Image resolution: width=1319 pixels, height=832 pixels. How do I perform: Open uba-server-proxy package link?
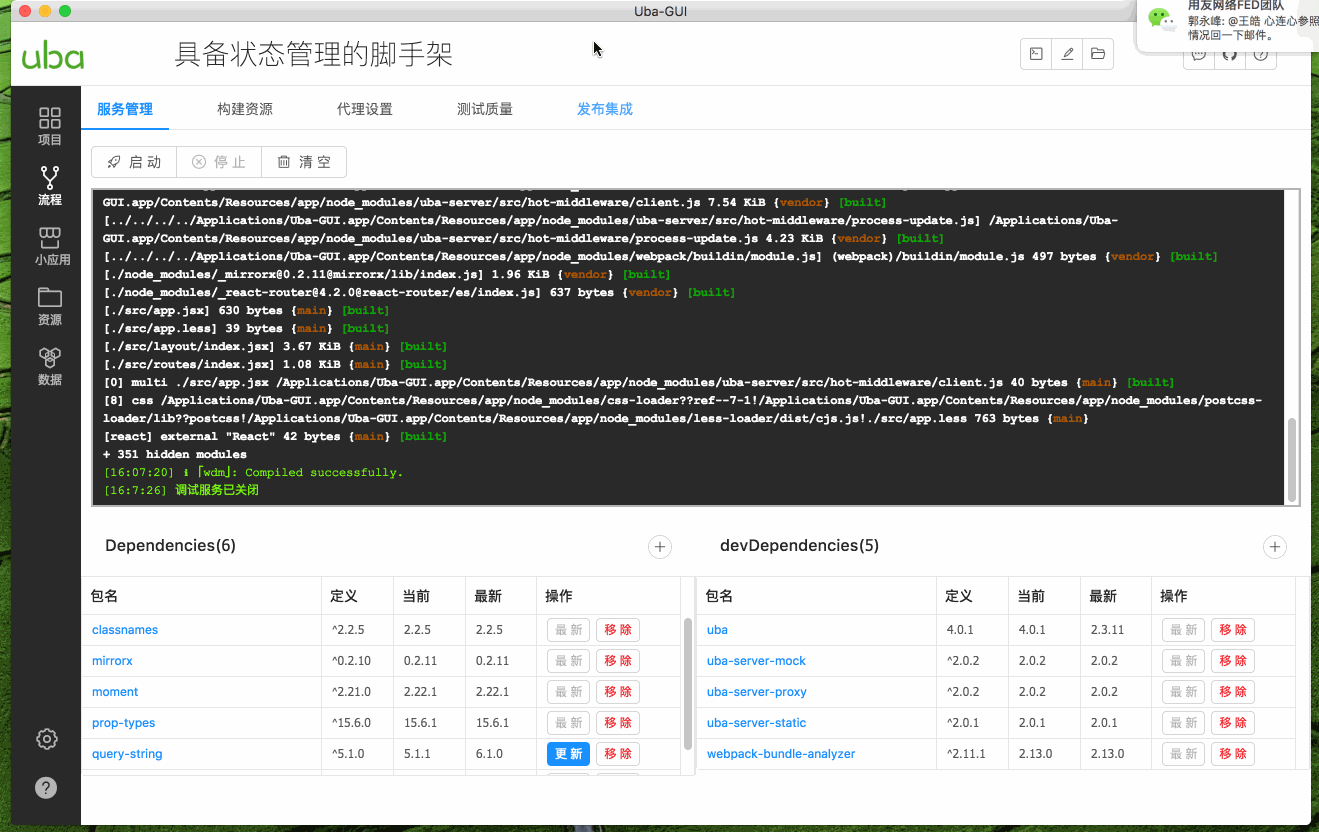(757, 692)
